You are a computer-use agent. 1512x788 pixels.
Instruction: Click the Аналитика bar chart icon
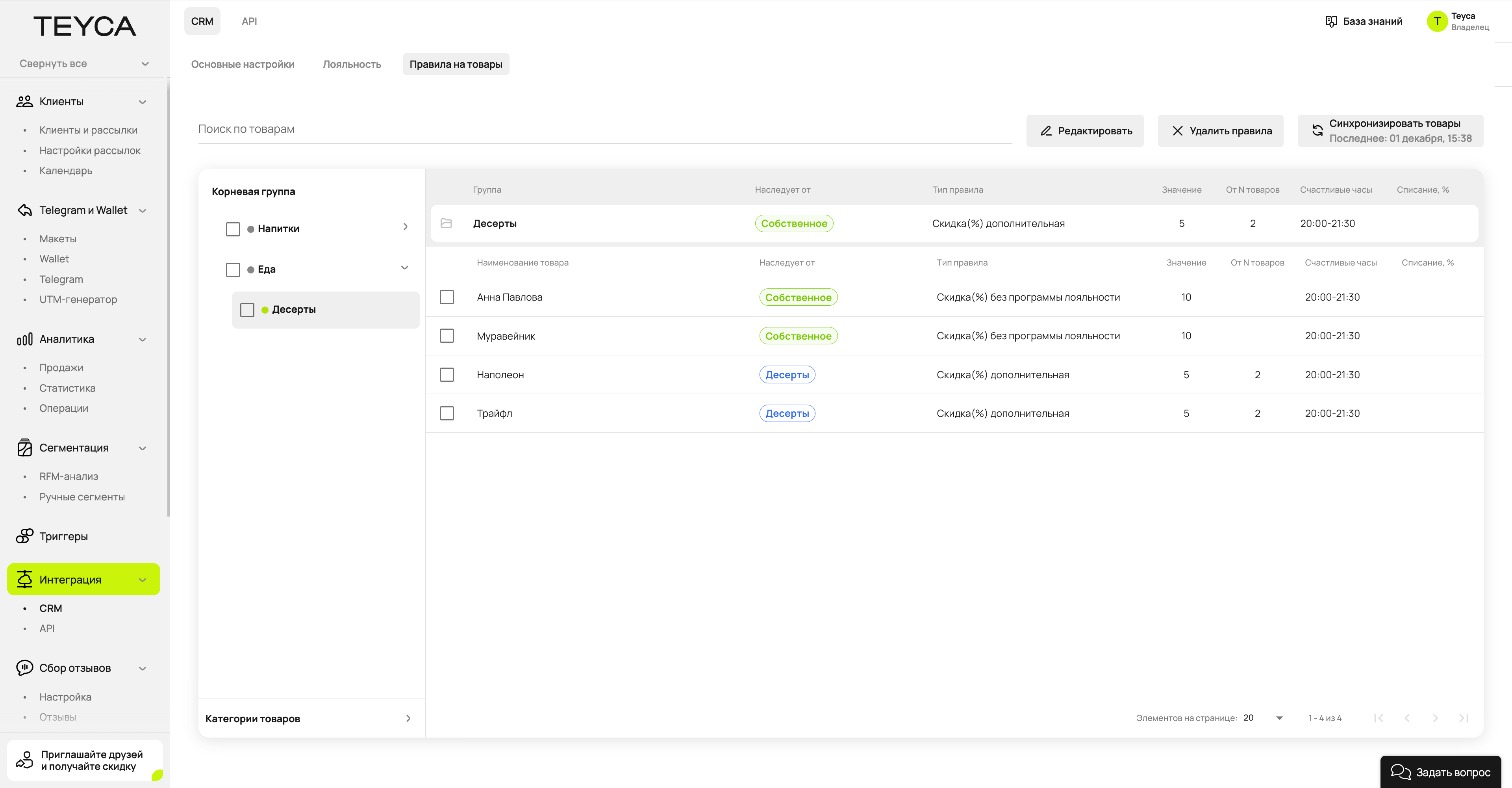24,339
